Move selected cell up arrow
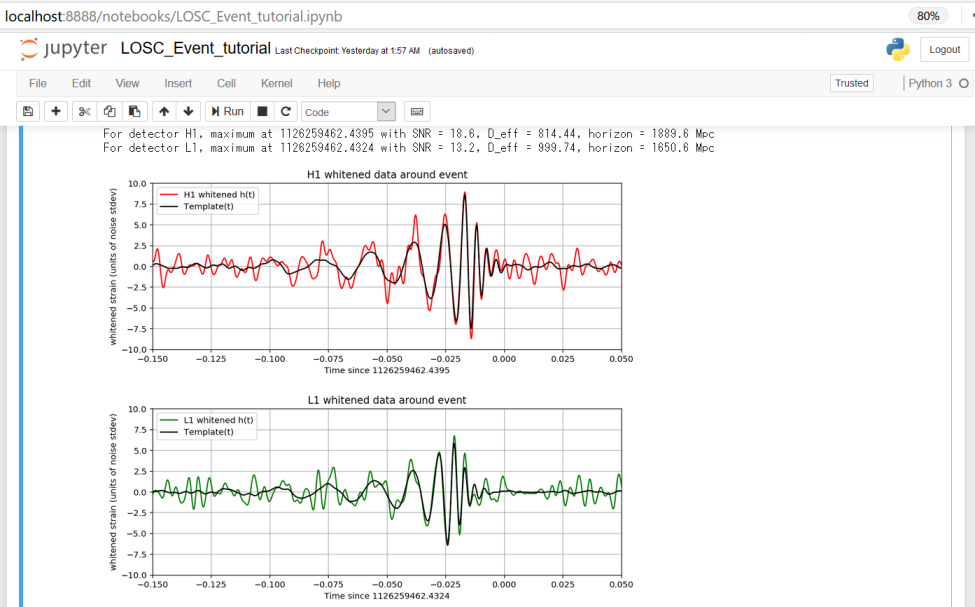This screenshot has width=975, height=607. pos(164,112)
